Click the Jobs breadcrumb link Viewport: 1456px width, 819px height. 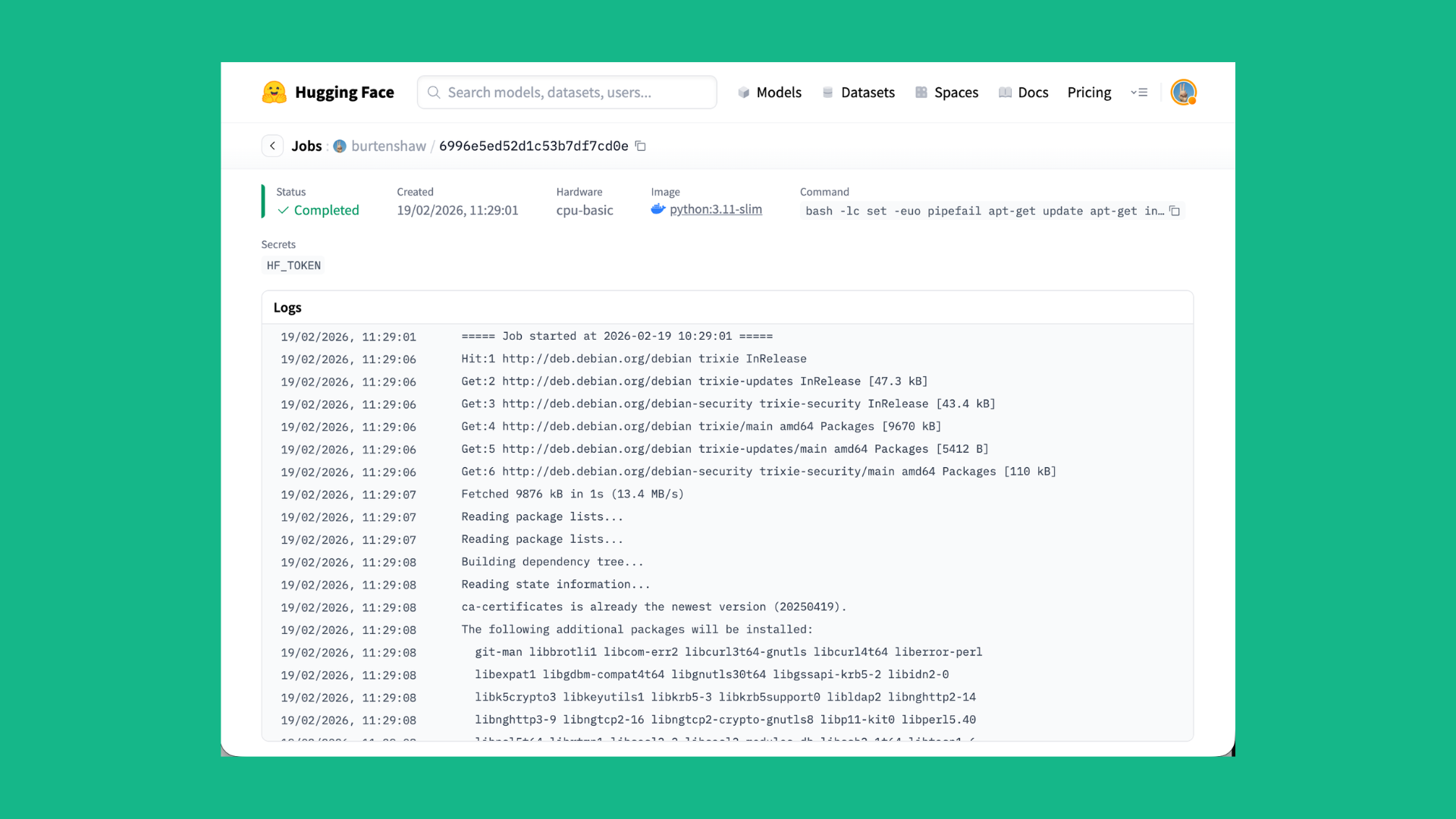point(306,146)
